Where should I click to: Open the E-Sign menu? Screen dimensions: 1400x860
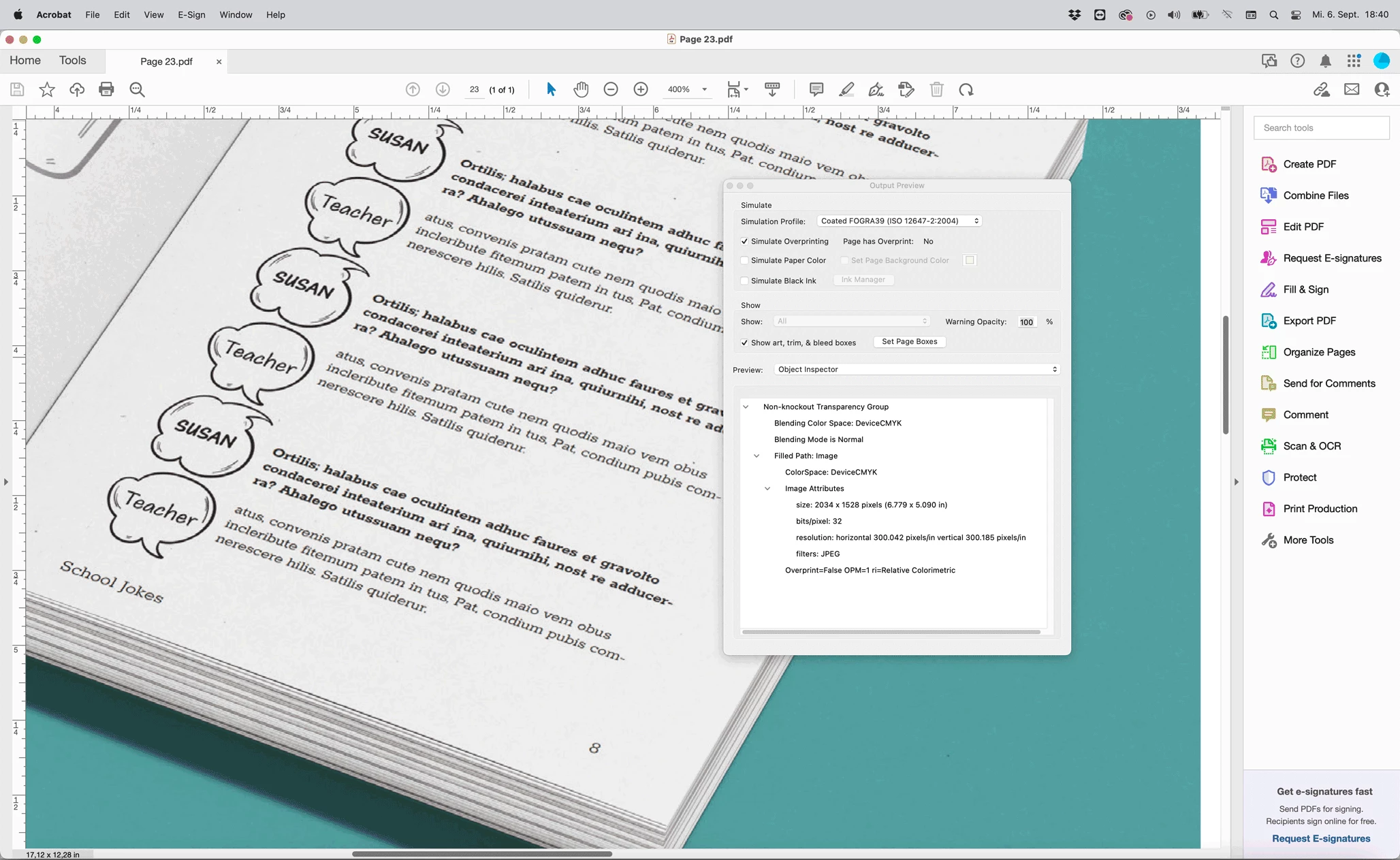pyautogui.click(x=191, y=14)
